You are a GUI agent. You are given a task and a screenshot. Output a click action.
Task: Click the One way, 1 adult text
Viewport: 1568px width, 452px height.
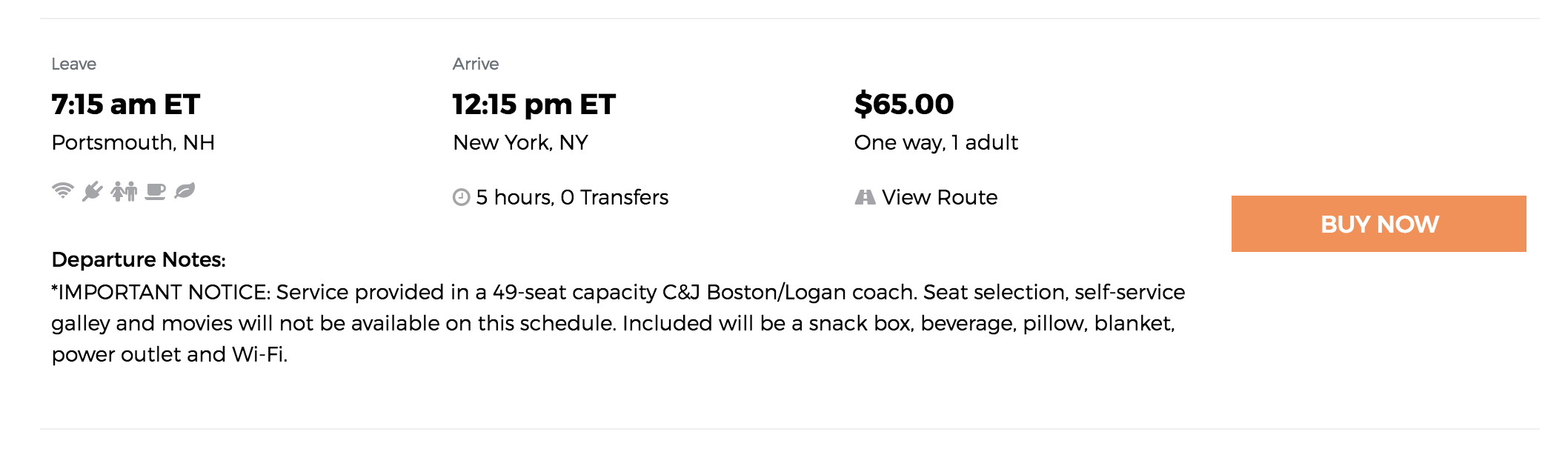pos(936,142)
